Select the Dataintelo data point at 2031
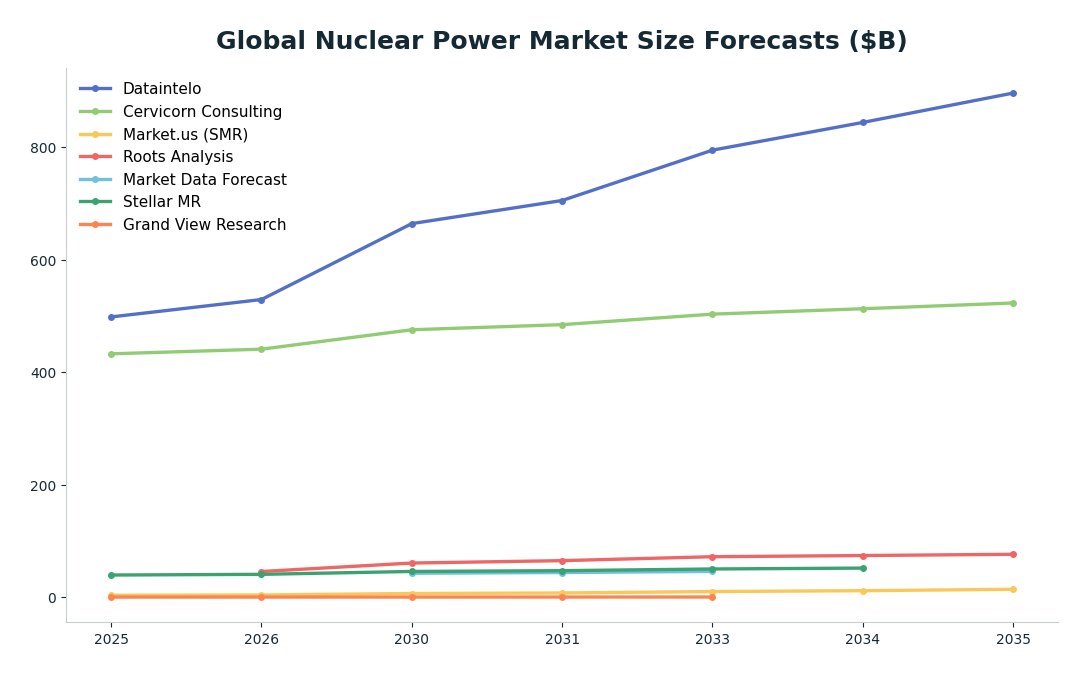This screenshot has width=1088, height=676. coord(562,201)
